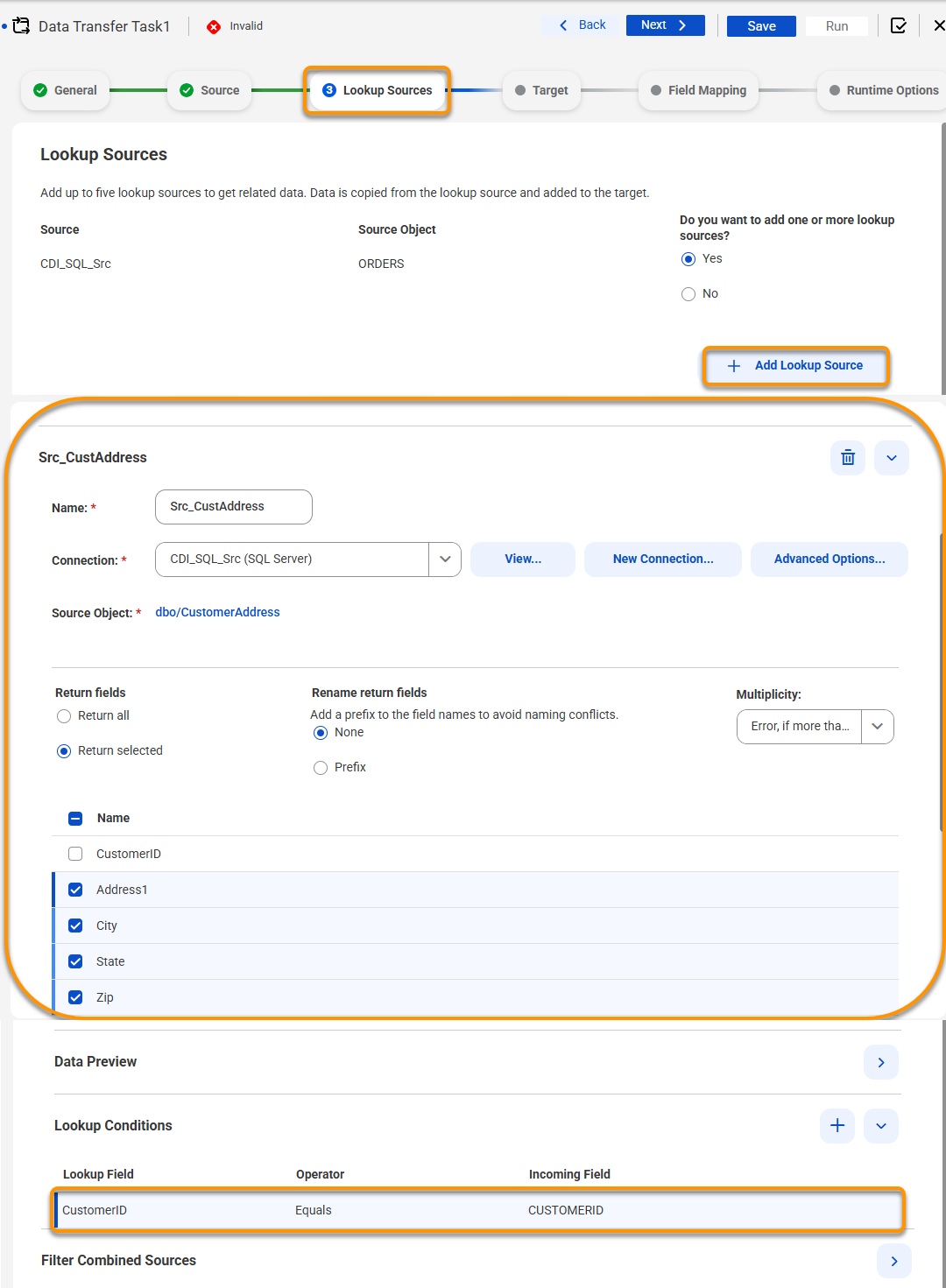Close the task editor with X icon
The width and height of the screenshot is (946, 1288).
coord(938,25)
